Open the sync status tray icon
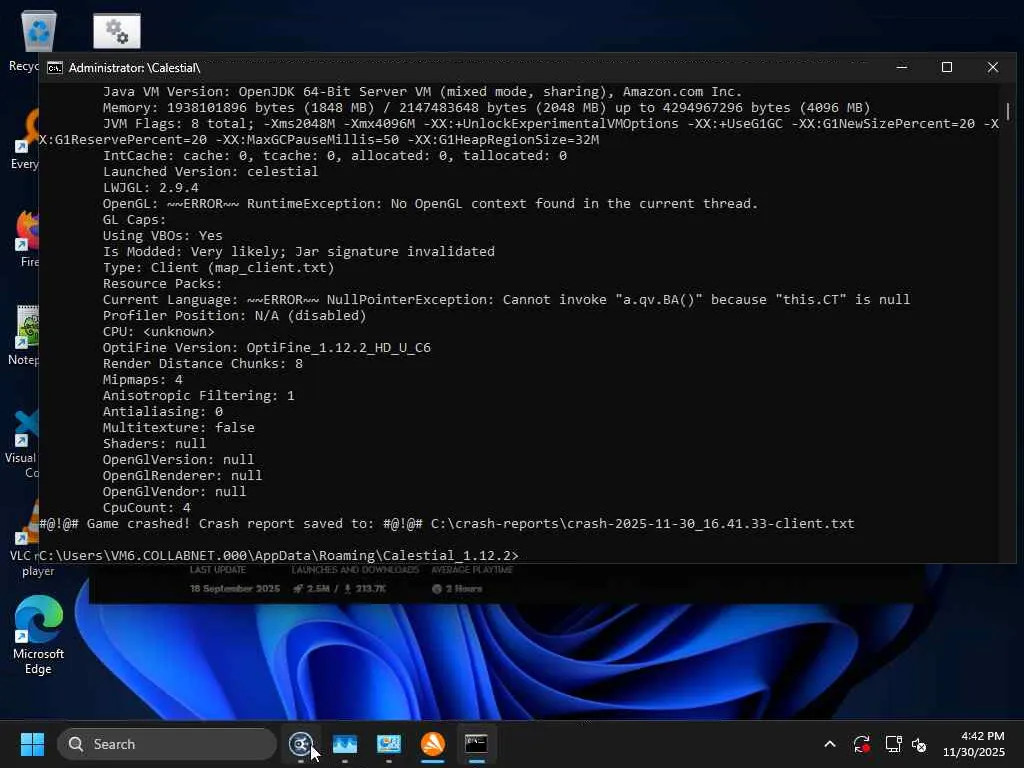Screen dimensions: 1024x768 click(861, 744)
